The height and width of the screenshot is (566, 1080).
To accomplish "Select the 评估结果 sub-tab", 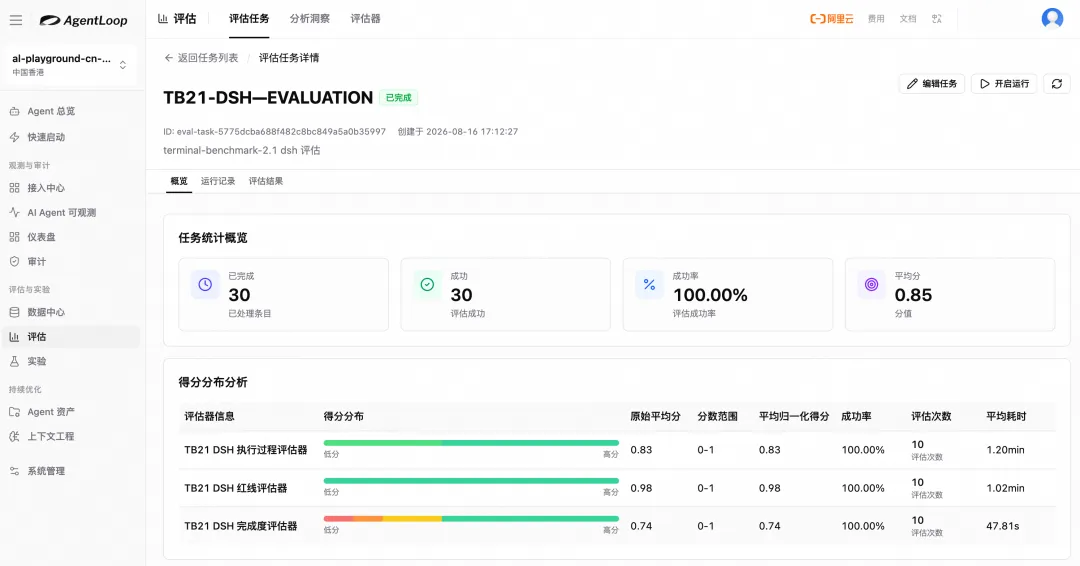I will pyautogui.click(x=266, y=181).
